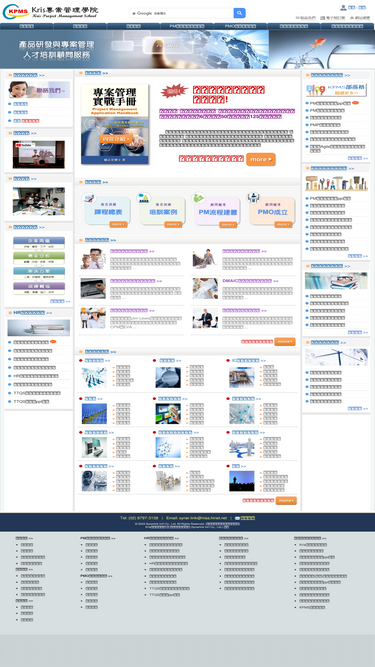This screenshot has height=667, width=375.
Task: Click the orange 內容介紹 button on the book
Action: click(116, 139)
